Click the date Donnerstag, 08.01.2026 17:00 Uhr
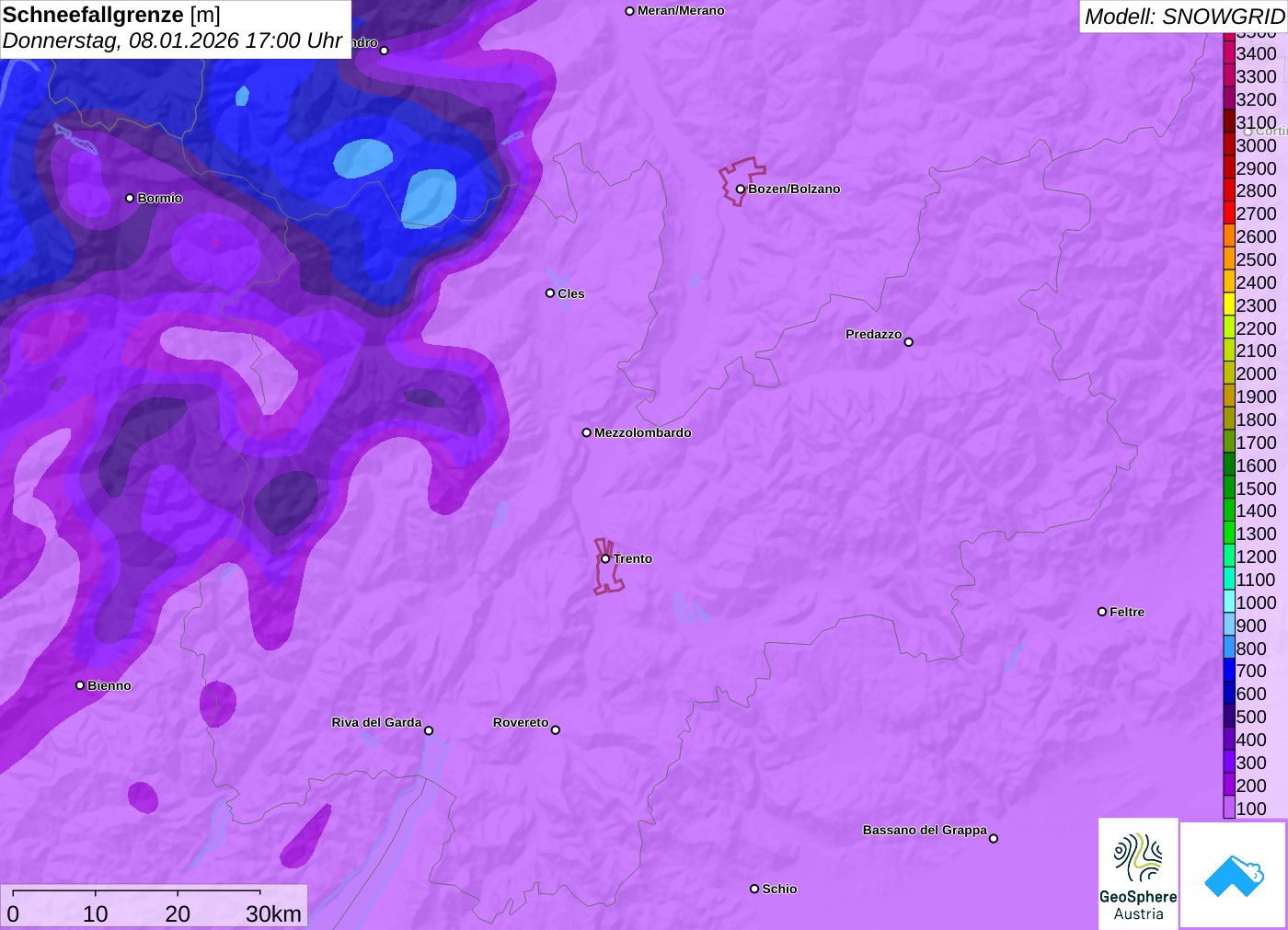This screenshot has width=1288, height=930. pyautogui.click(x=173, y=40)
